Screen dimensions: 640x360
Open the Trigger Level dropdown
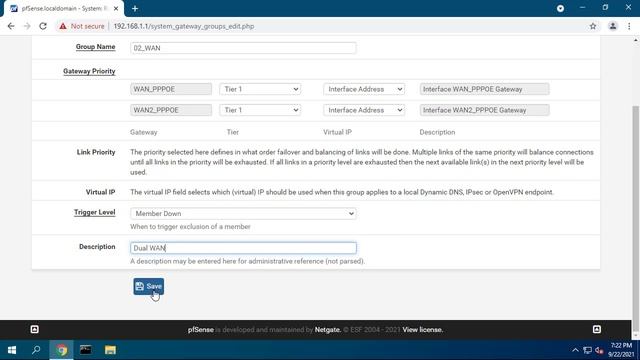pos(243,213)
